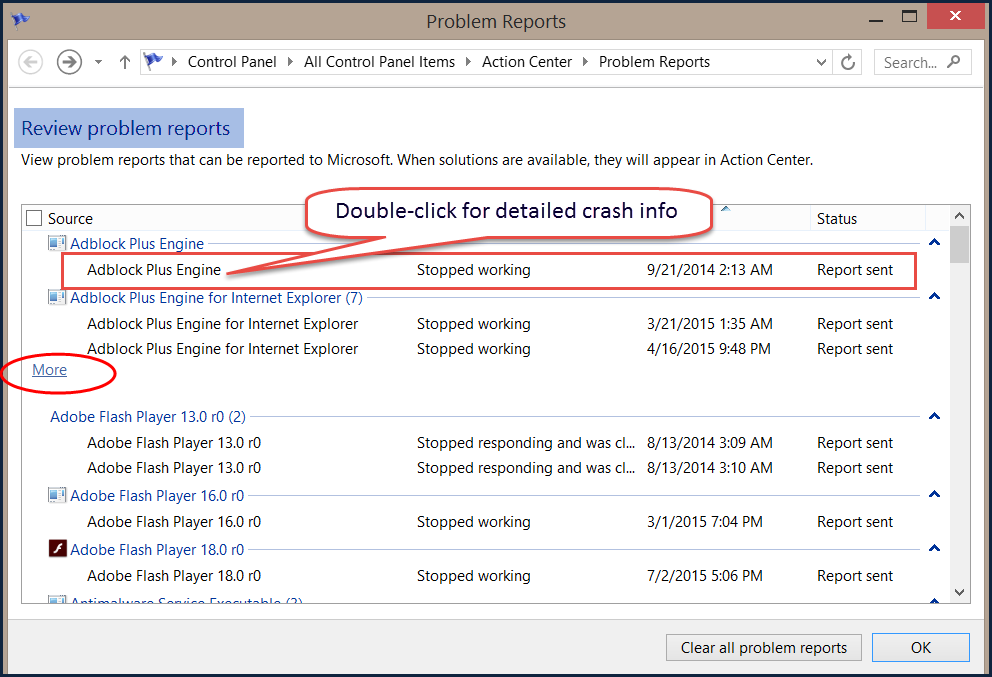Select Flash Player 16.0 report from 3/1/2015
This screenshot has width=992, height=677.
490,522
